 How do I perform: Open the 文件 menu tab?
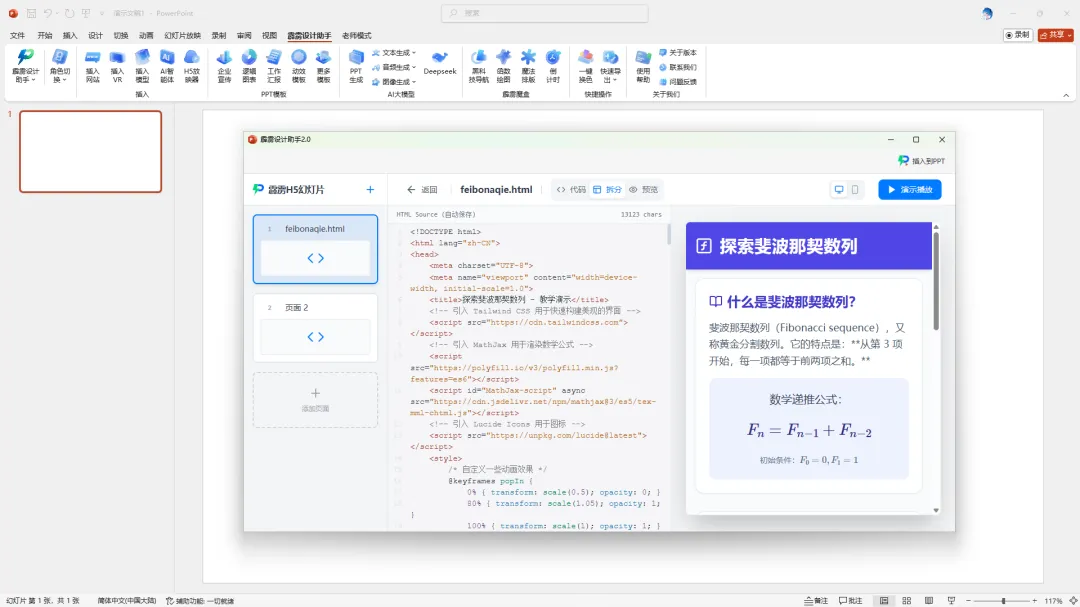[x=17, y=35]
